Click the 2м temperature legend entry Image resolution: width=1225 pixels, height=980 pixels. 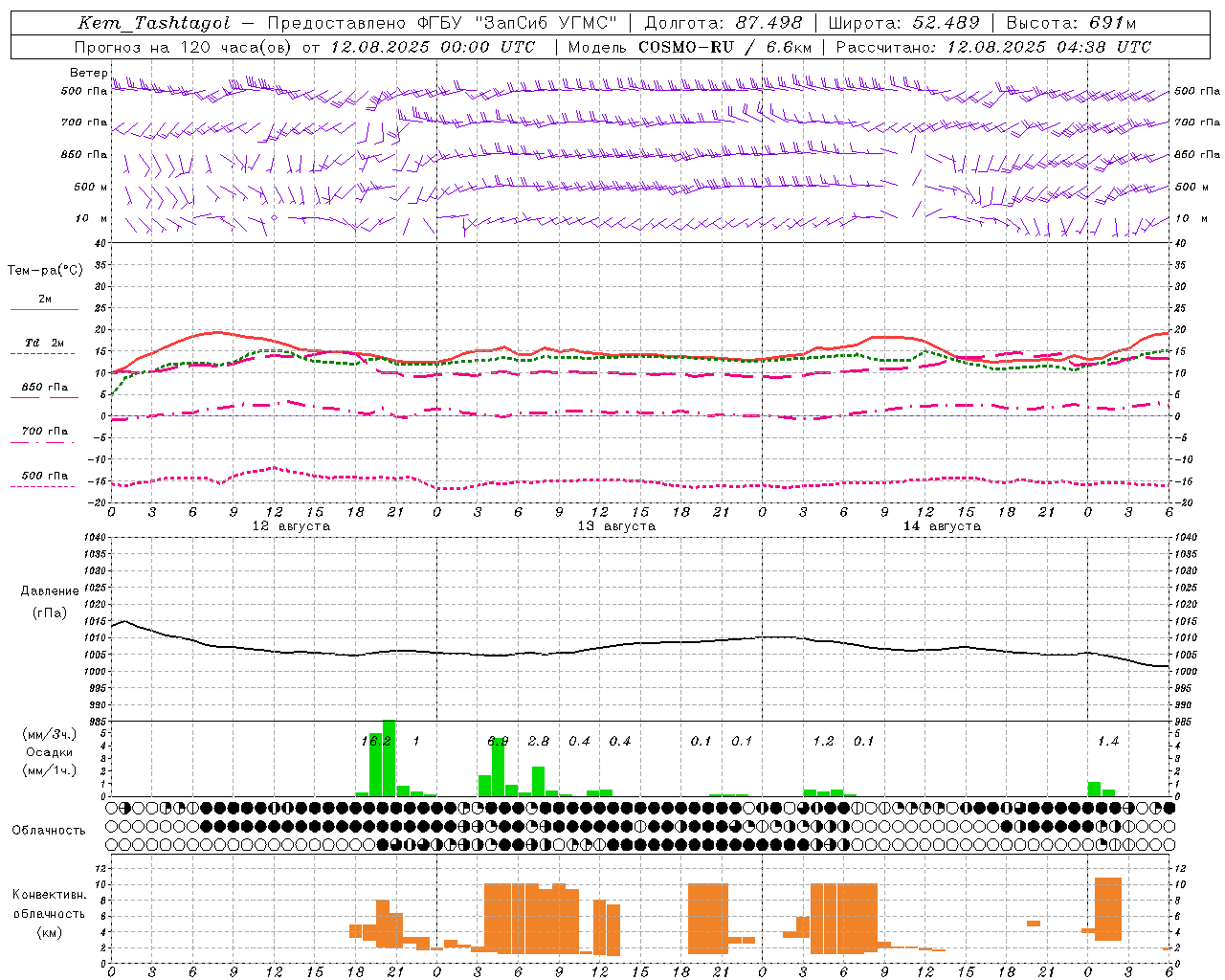[45, 300]
